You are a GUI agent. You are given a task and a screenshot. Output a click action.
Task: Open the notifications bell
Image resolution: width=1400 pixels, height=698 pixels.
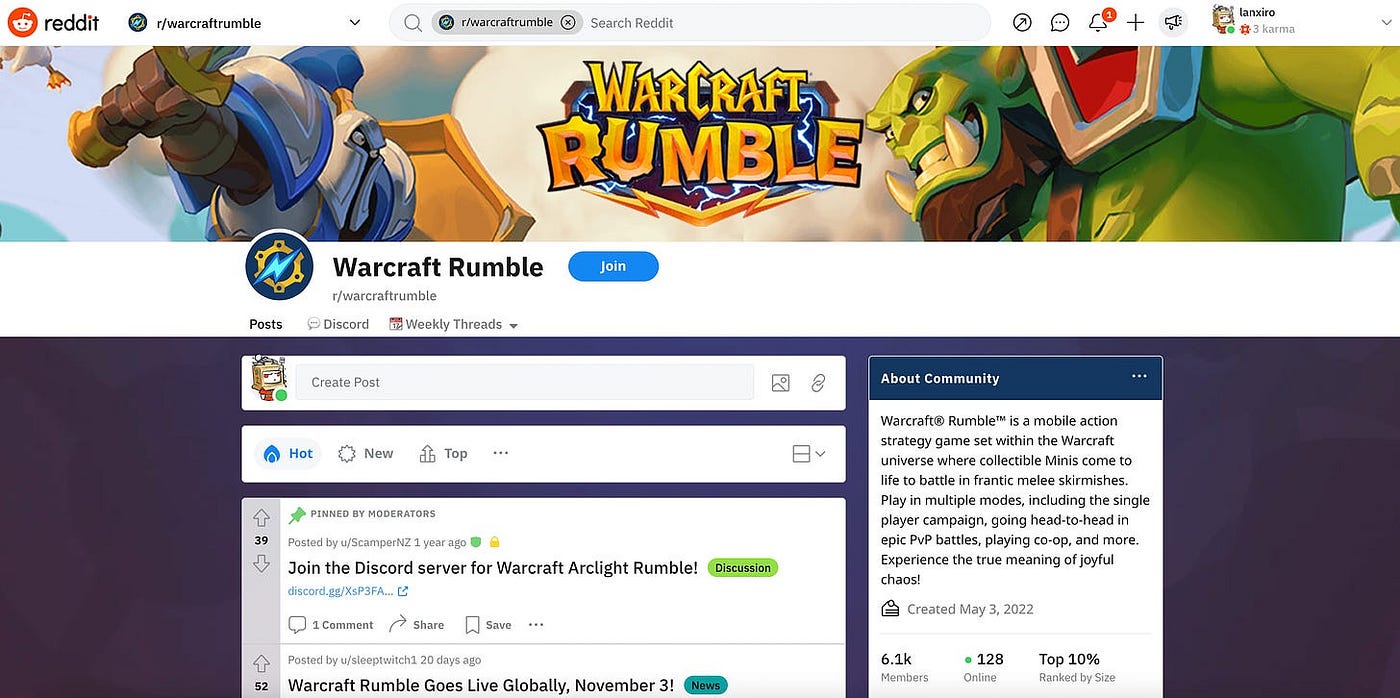pyautogui.click(x=1098, y=22)
